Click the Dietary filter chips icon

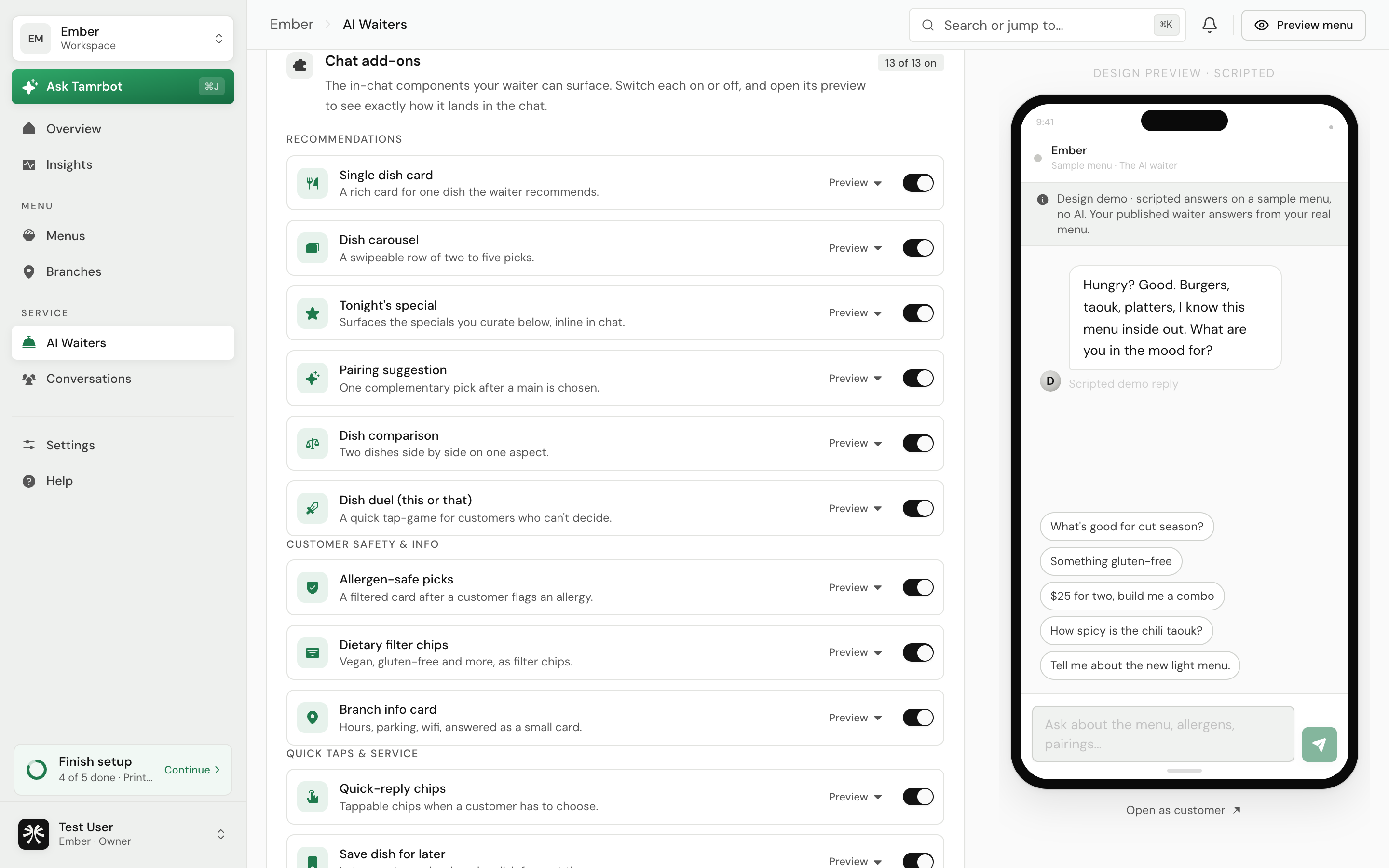[312, 653]
